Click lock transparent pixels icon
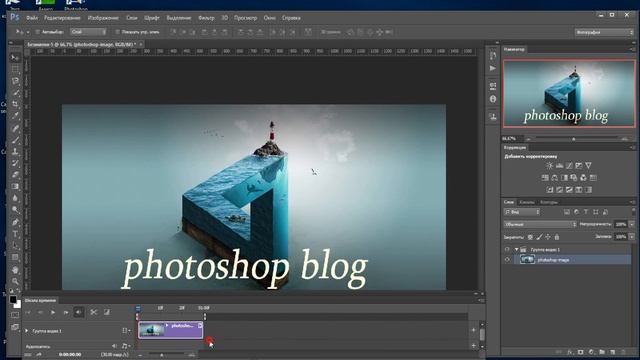The image size is (640, 360). click(530, 237)
